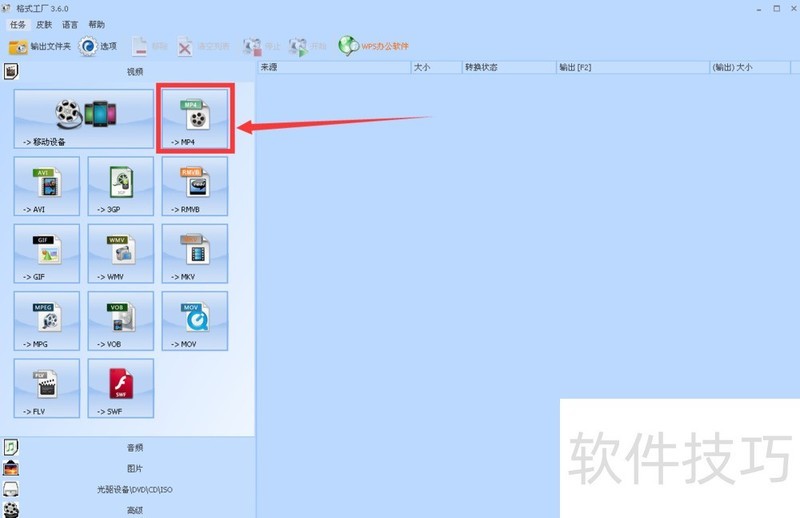Screen dimensions: 800x518
Task: Sort by the 来源 column header
Action: 334,67
